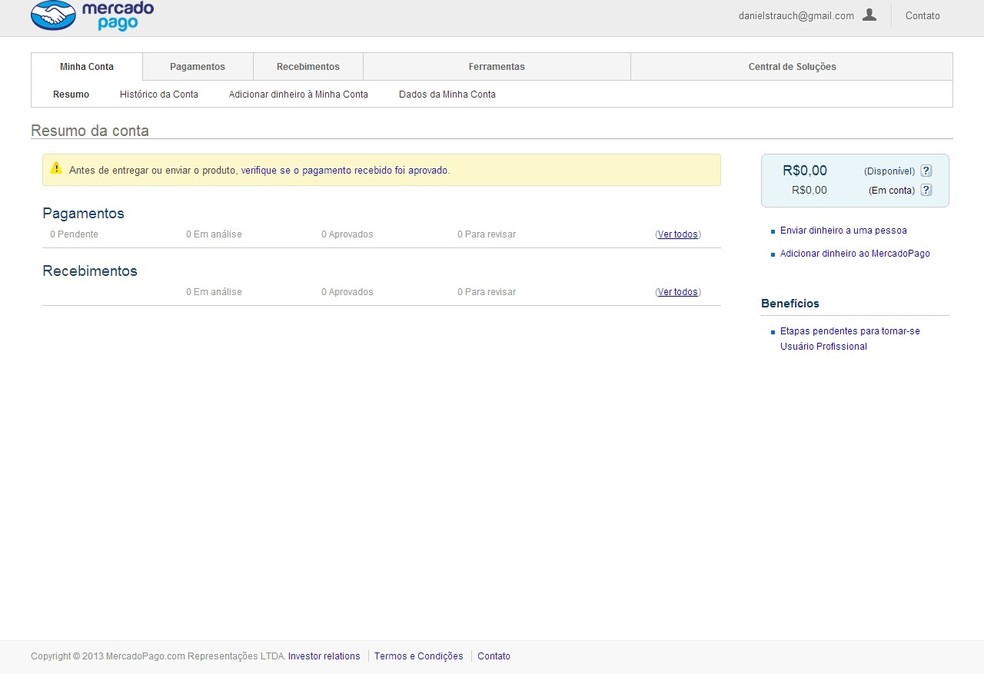Click 0 Em análise under Pagamentos
Image resolution: width=984 pixels, height=674 pixels.
(214, 234)
